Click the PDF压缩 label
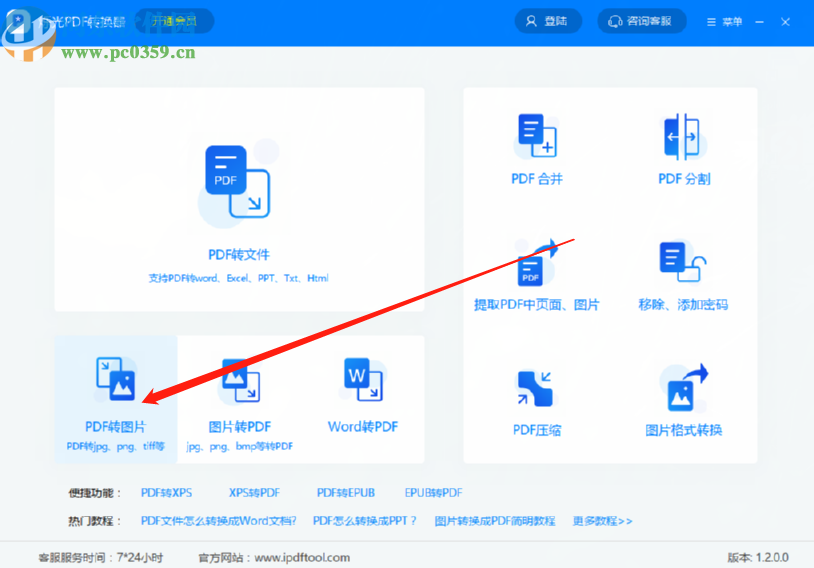Viewport: 814px width, 568px height. 537,430
